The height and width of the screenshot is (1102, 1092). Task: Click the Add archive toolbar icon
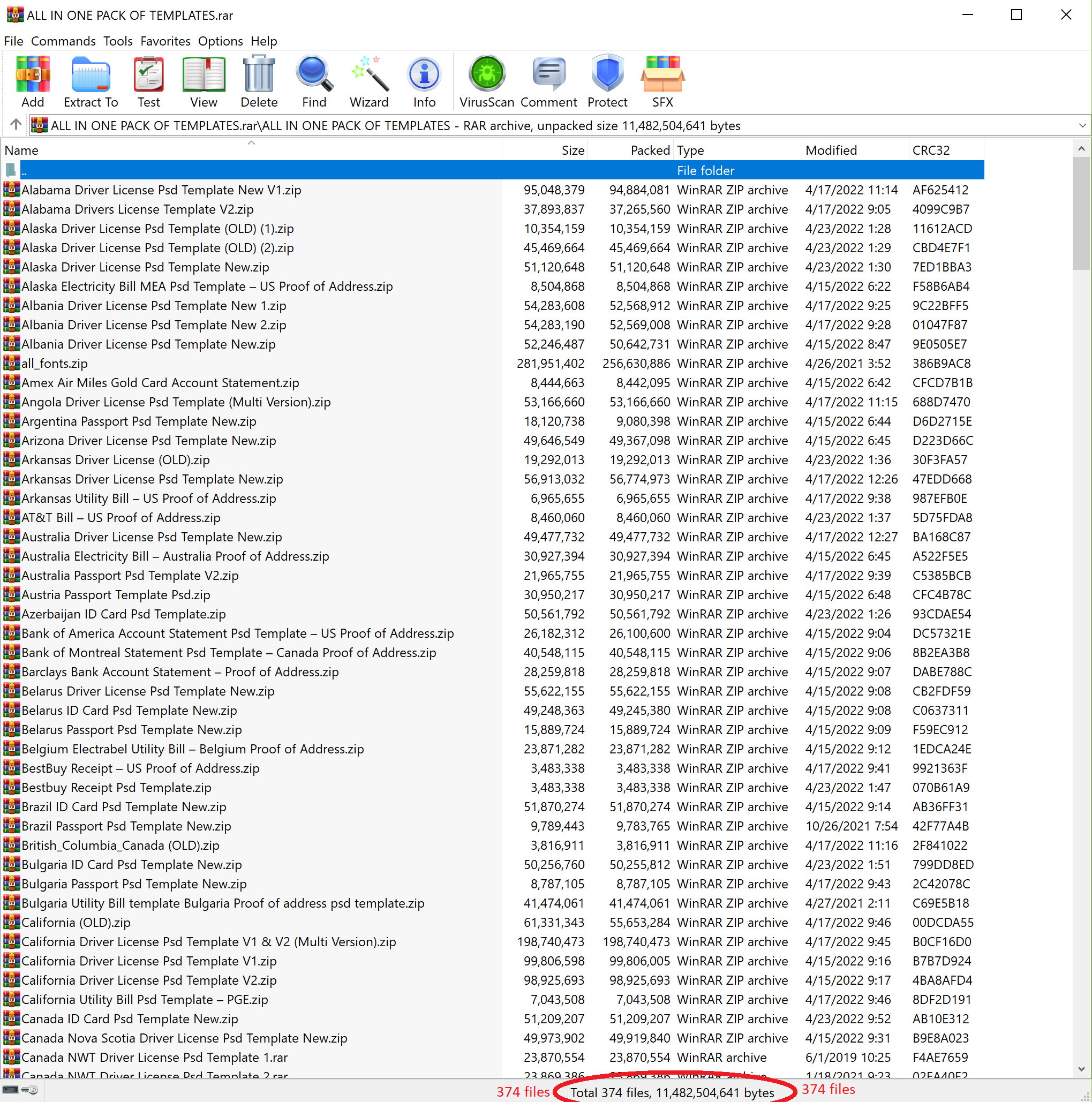33,80
